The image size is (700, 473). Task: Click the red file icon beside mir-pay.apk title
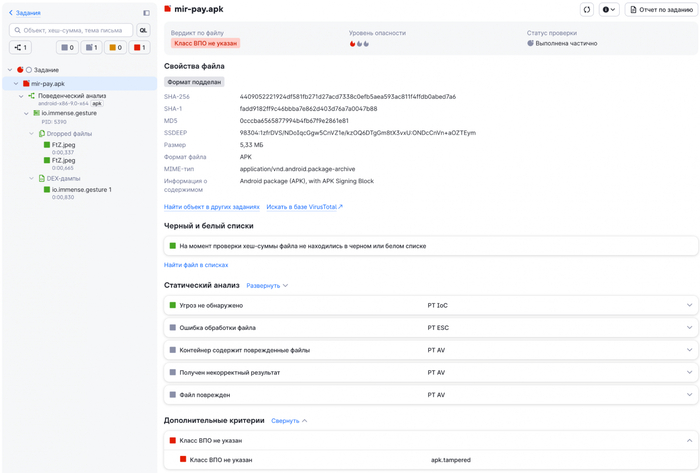[x=168, y=9]
